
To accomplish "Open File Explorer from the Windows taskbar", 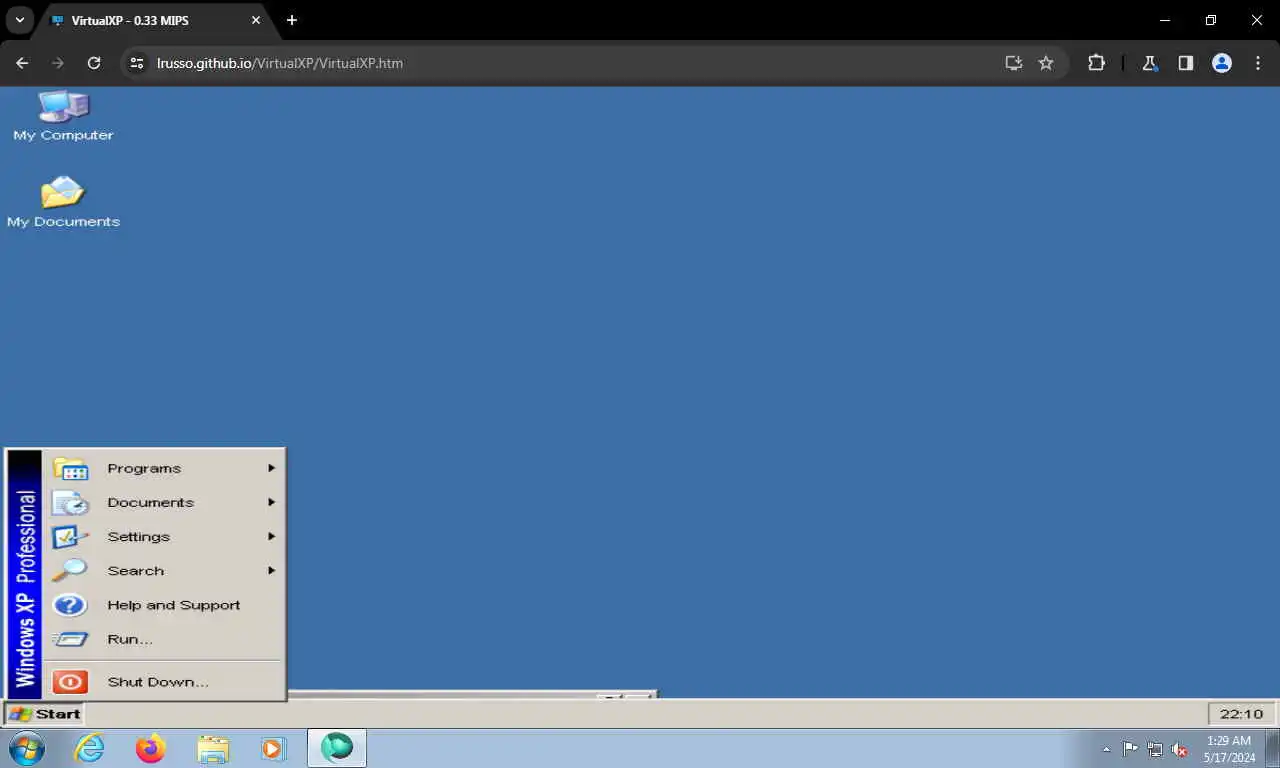I will coord(213,748).
